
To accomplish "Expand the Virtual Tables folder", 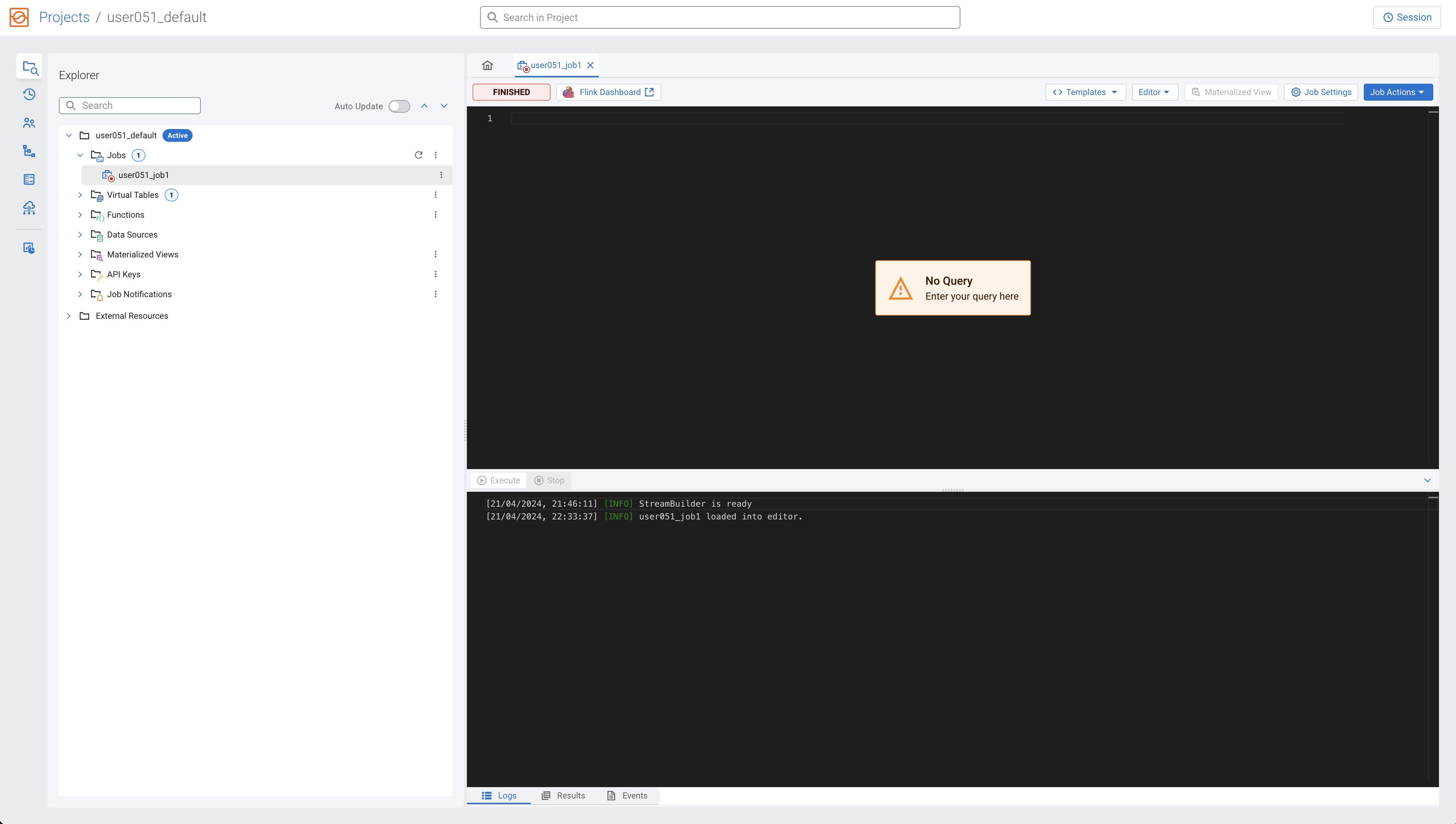I will click(x=80, y=195).
